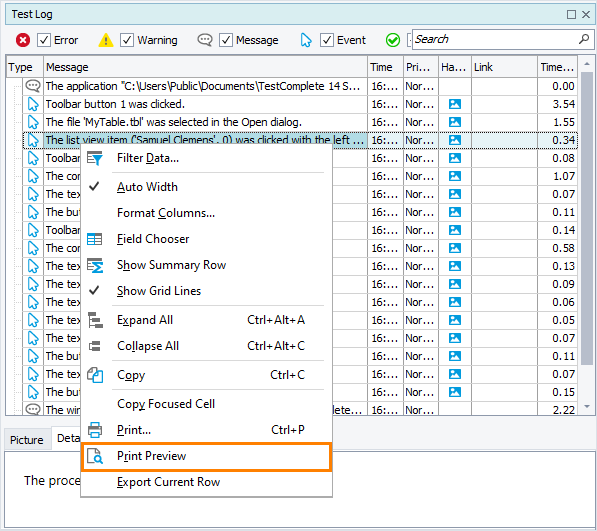
Task: Click the green checkmark filter icon
Action: [x=393, y=40]
